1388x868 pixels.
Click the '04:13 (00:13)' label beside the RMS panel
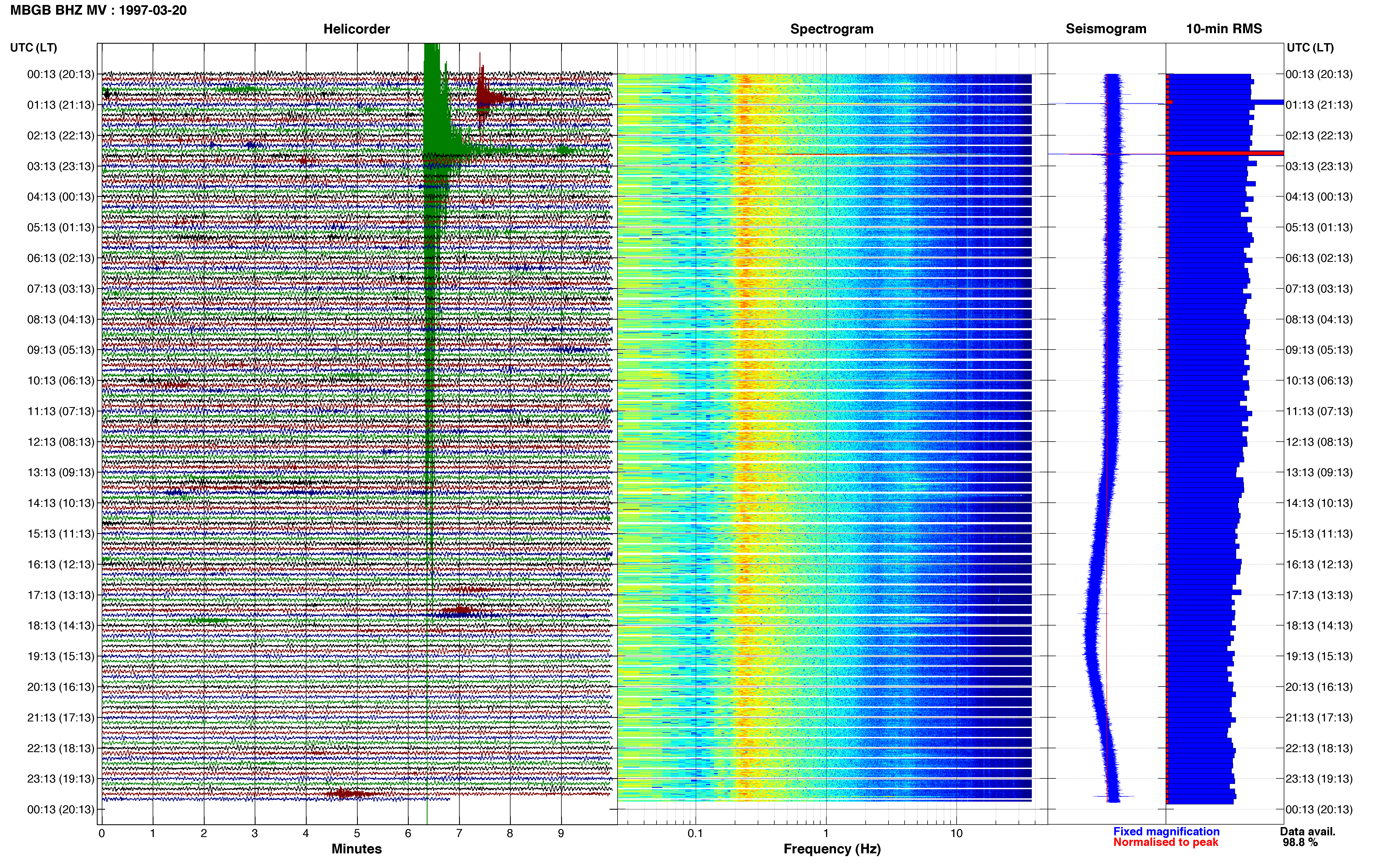[x=1319, y=197]
